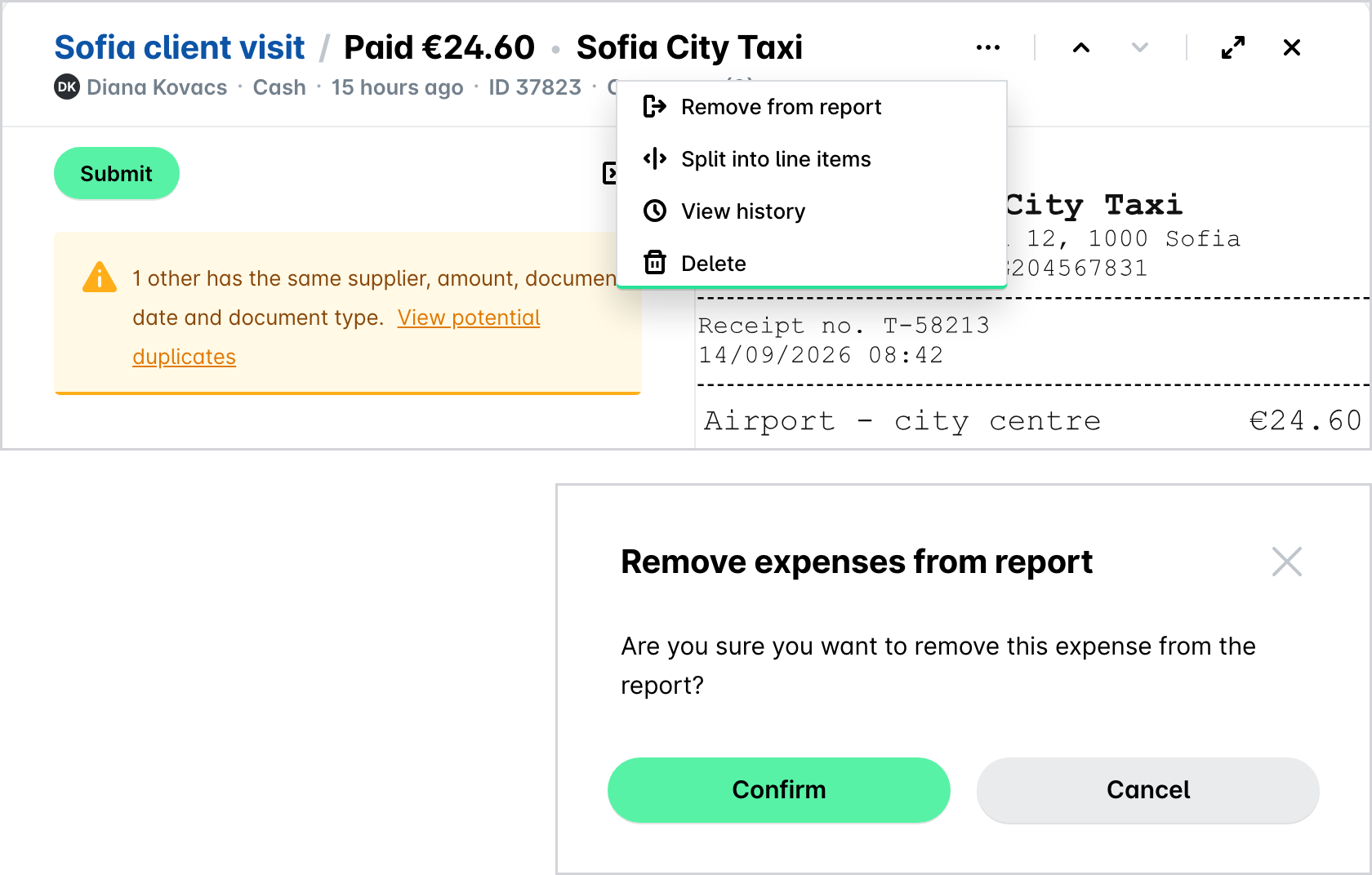Screen dimensions: 1372x875
Task: Click the Sofia City Taxi title
Action: coord(689,47)
